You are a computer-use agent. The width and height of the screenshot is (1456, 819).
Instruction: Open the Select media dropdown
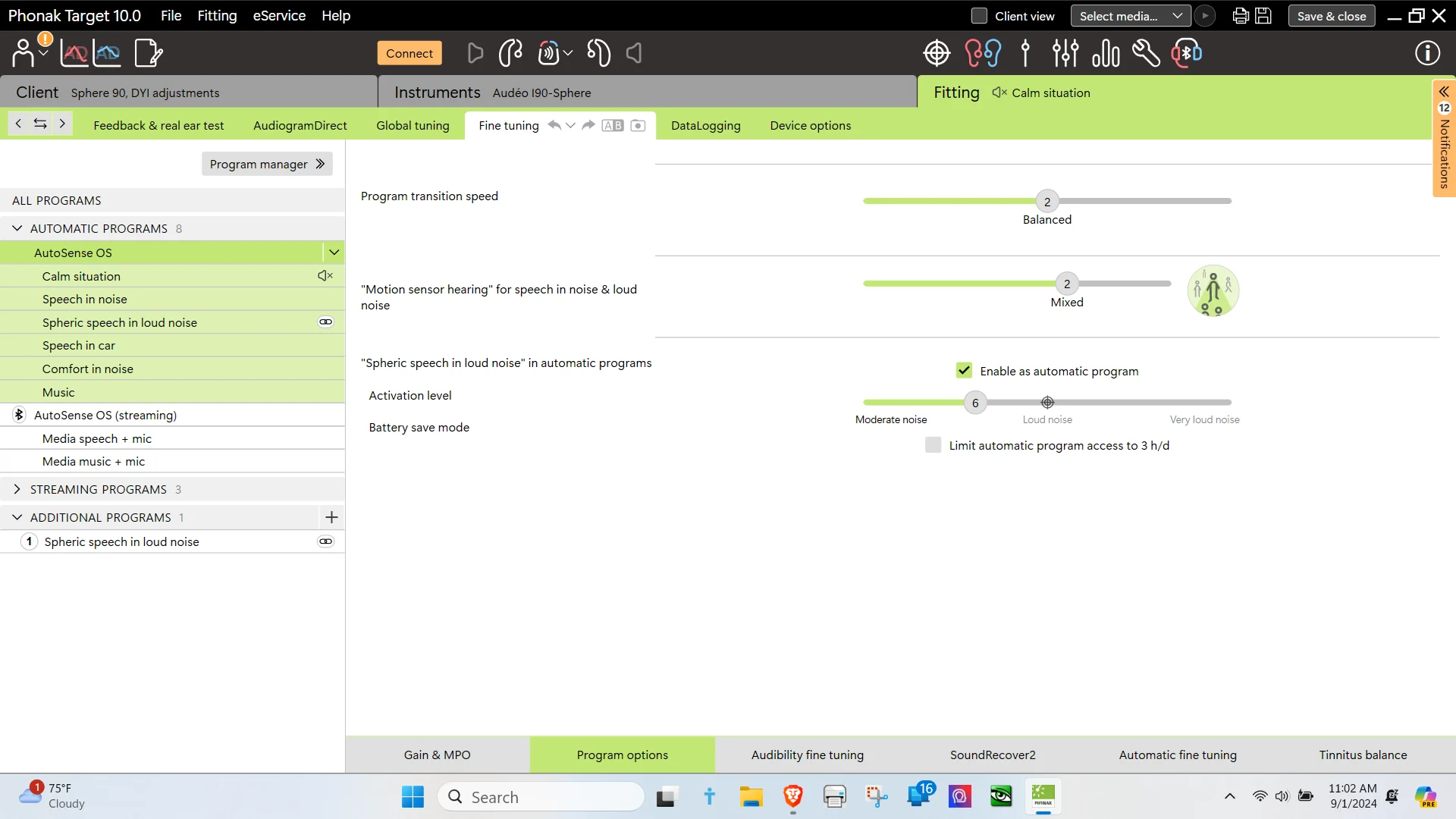(1131, 16)
